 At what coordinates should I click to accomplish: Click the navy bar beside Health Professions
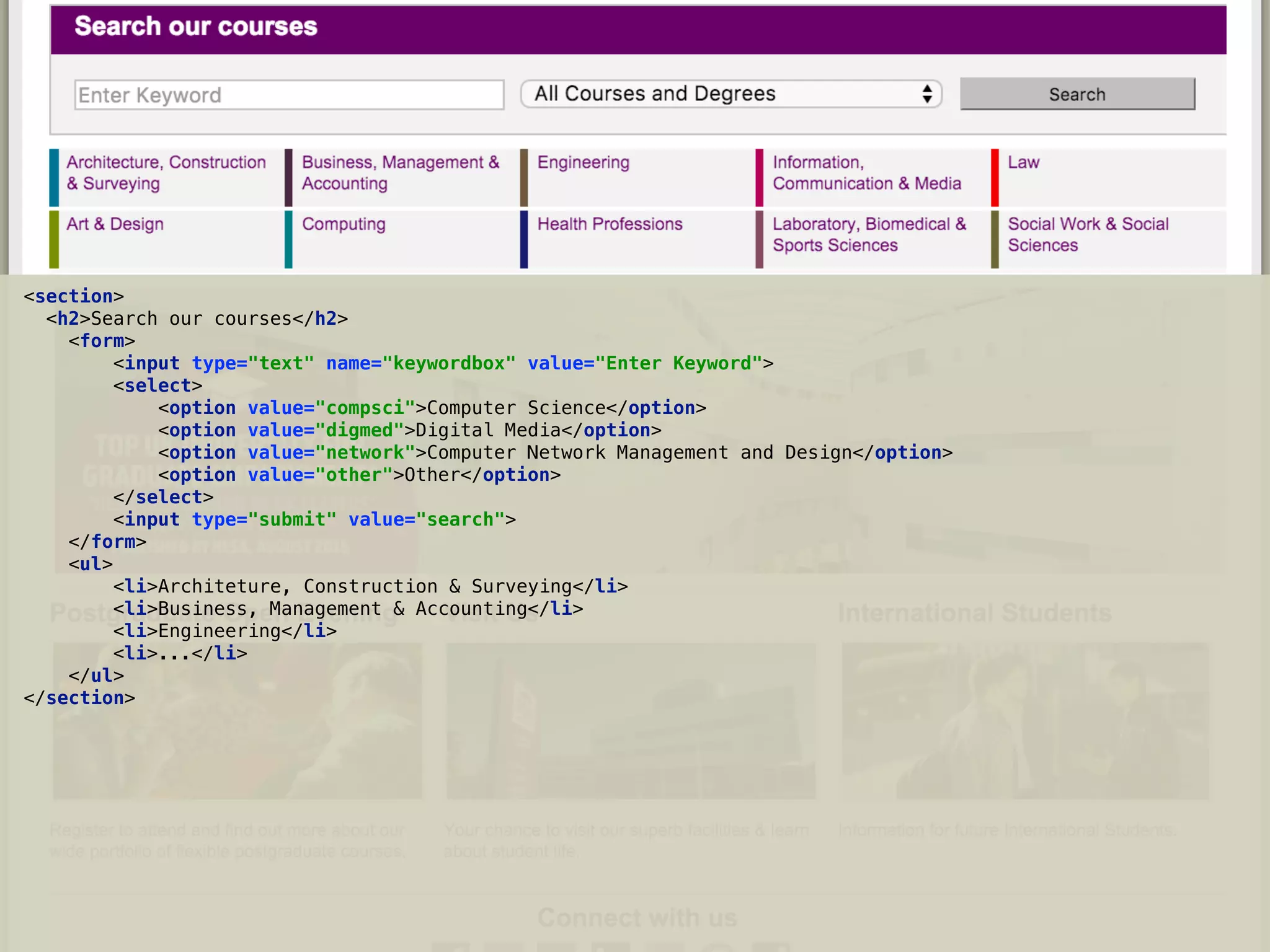pos(524,239)
